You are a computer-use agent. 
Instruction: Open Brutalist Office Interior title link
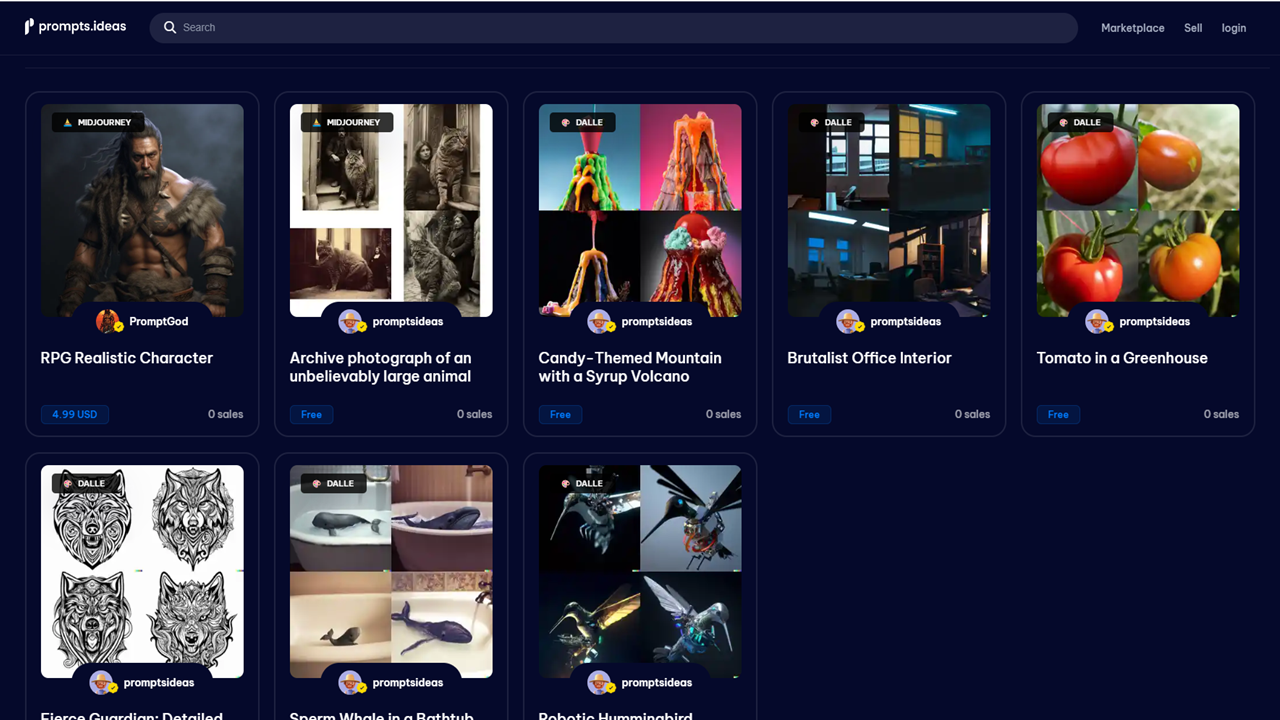(x=869, y=358)
